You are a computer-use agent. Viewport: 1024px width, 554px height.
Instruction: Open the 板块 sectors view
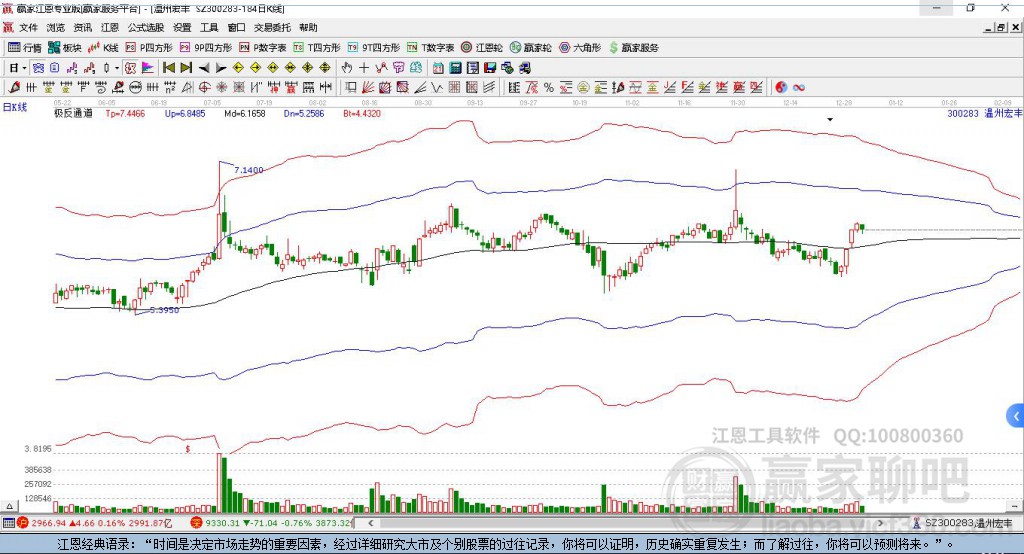pyautogui.click(x=65, y=48)
